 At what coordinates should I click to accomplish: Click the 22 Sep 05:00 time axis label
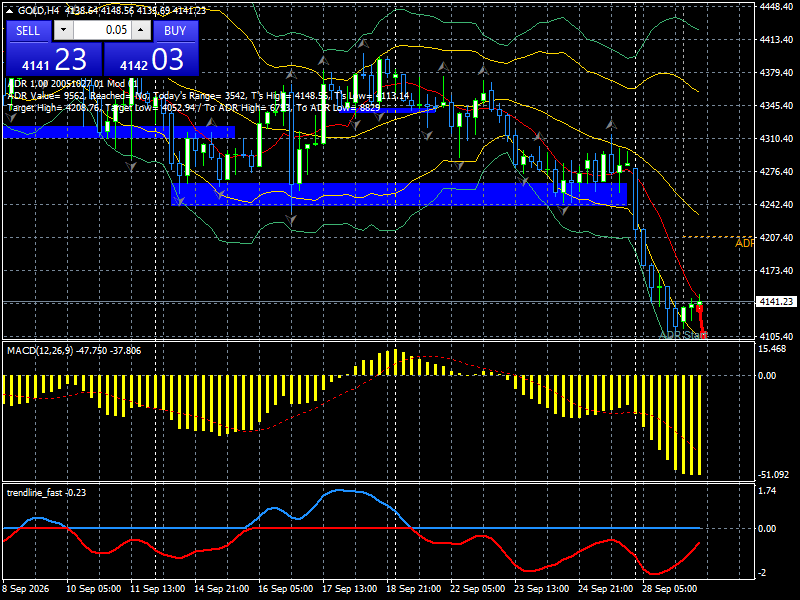pos(478,589)
